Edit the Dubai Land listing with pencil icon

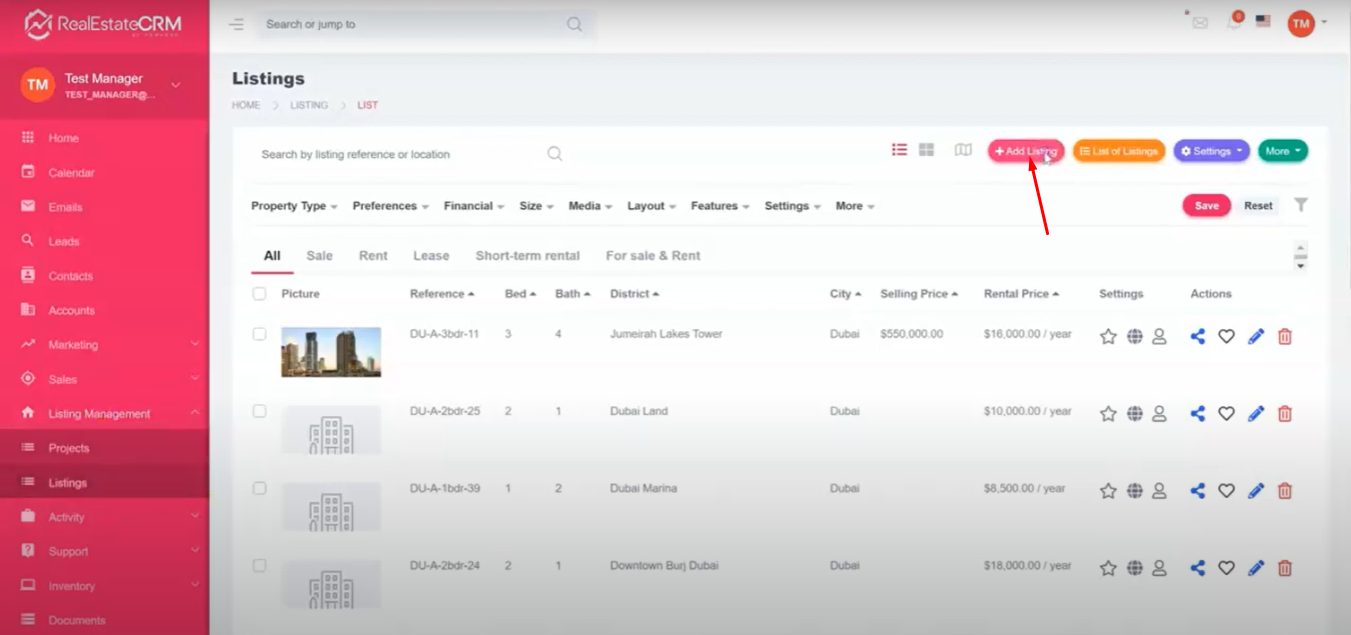click(1256, 414)
